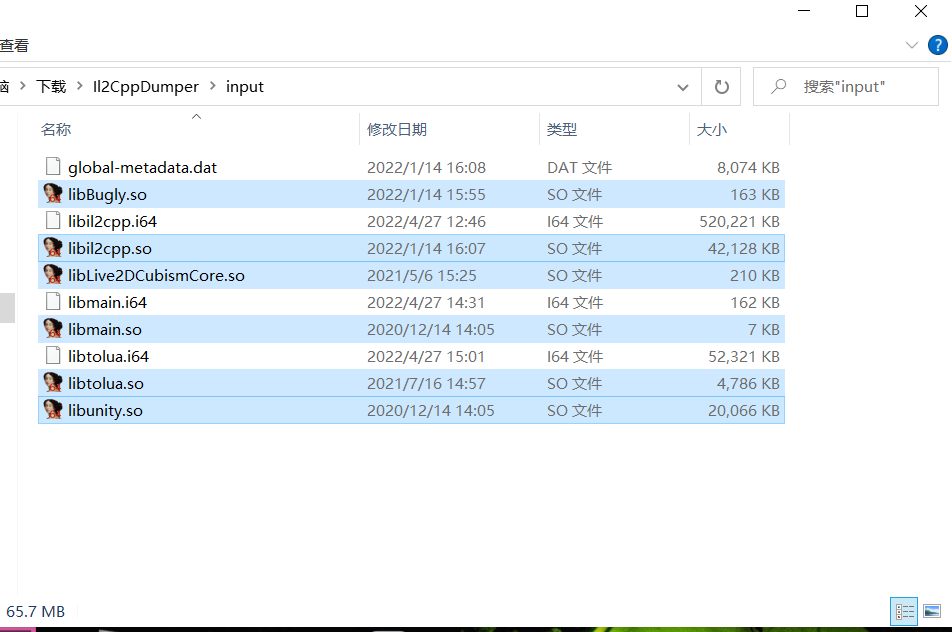
Task: Expand the ribbon with the chevron
Action: [x=911, y=45]
